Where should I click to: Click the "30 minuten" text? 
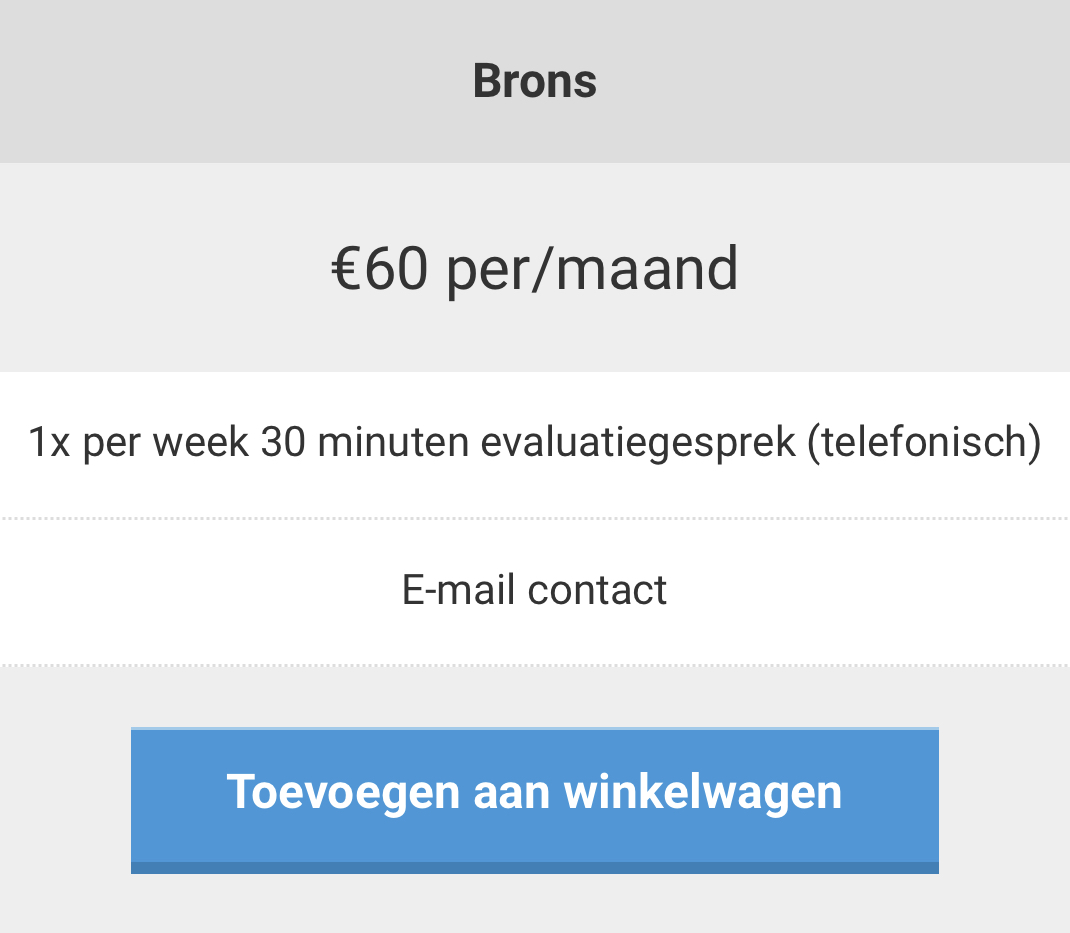[365, 443]
